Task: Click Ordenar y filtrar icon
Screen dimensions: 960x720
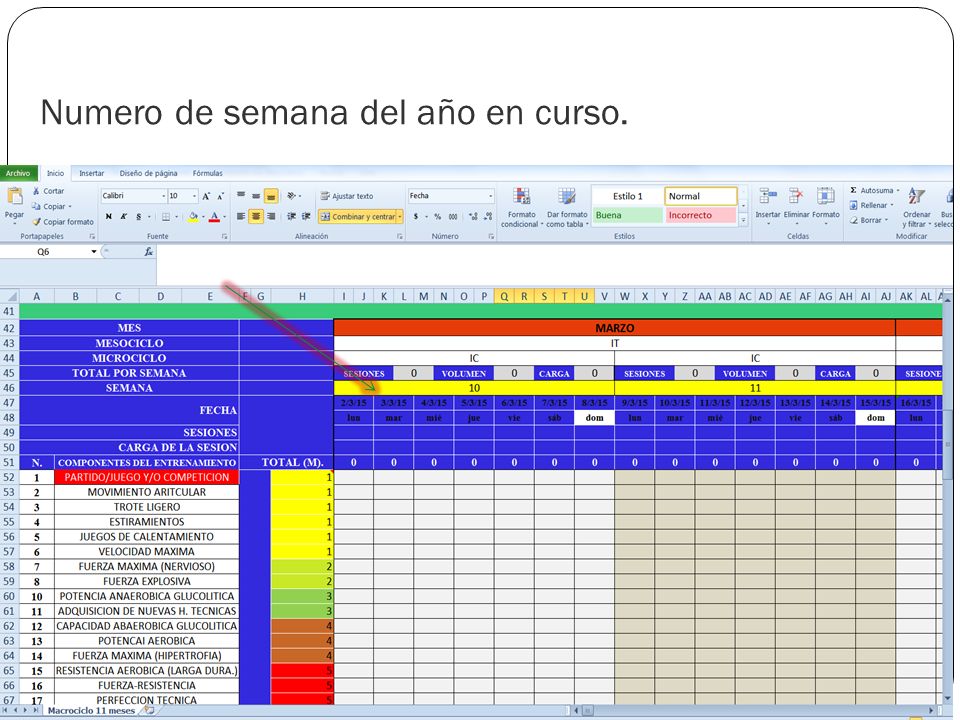Action: 916,197
